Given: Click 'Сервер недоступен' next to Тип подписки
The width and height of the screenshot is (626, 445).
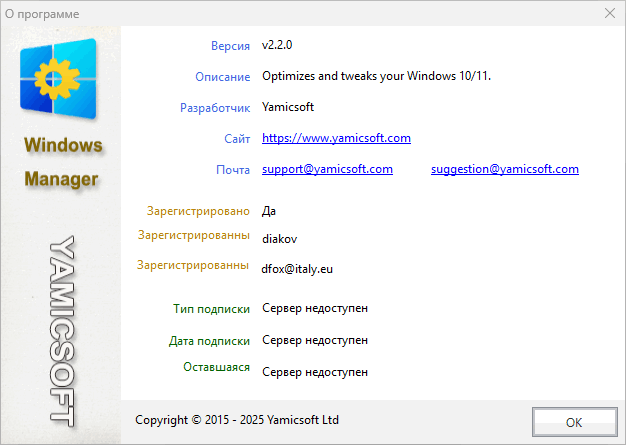Looking at the screenshot, I should 315,309.
